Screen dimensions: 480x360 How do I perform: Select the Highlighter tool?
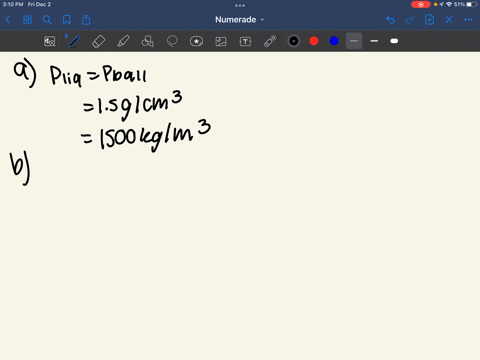tap(123, 41)
